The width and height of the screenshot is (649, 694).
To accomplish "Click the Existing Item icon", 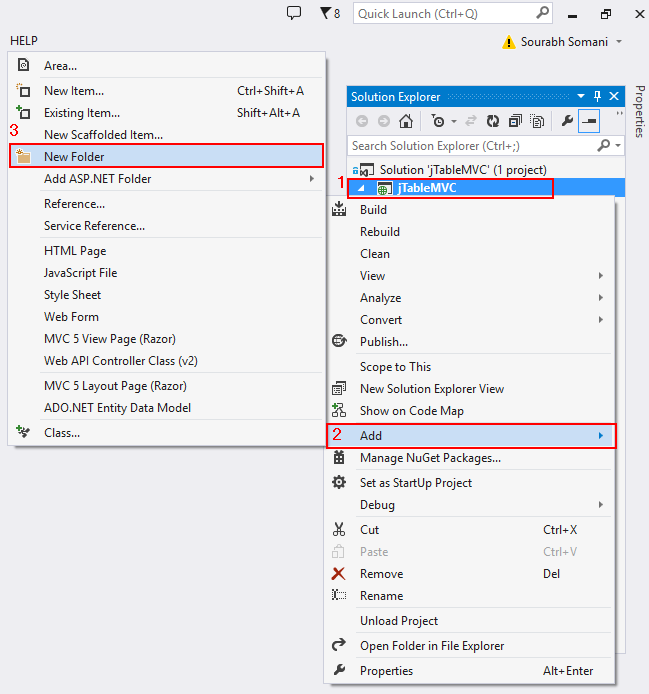I will pyautogui.click(x=23, y=112).
